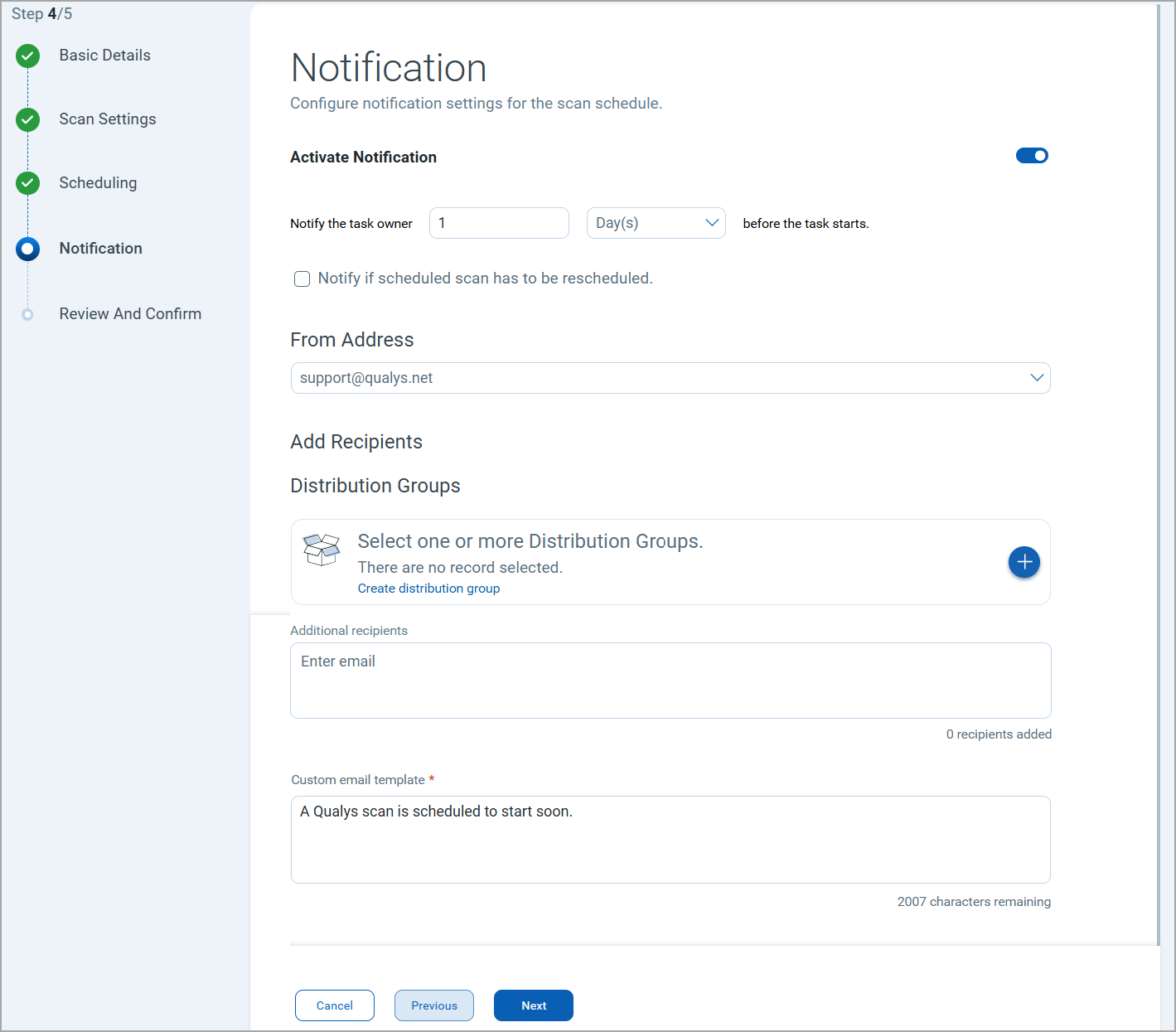Select the active Notification step indicator icon
This screenshot has height=1032, width=1176.
click(27, 249)
